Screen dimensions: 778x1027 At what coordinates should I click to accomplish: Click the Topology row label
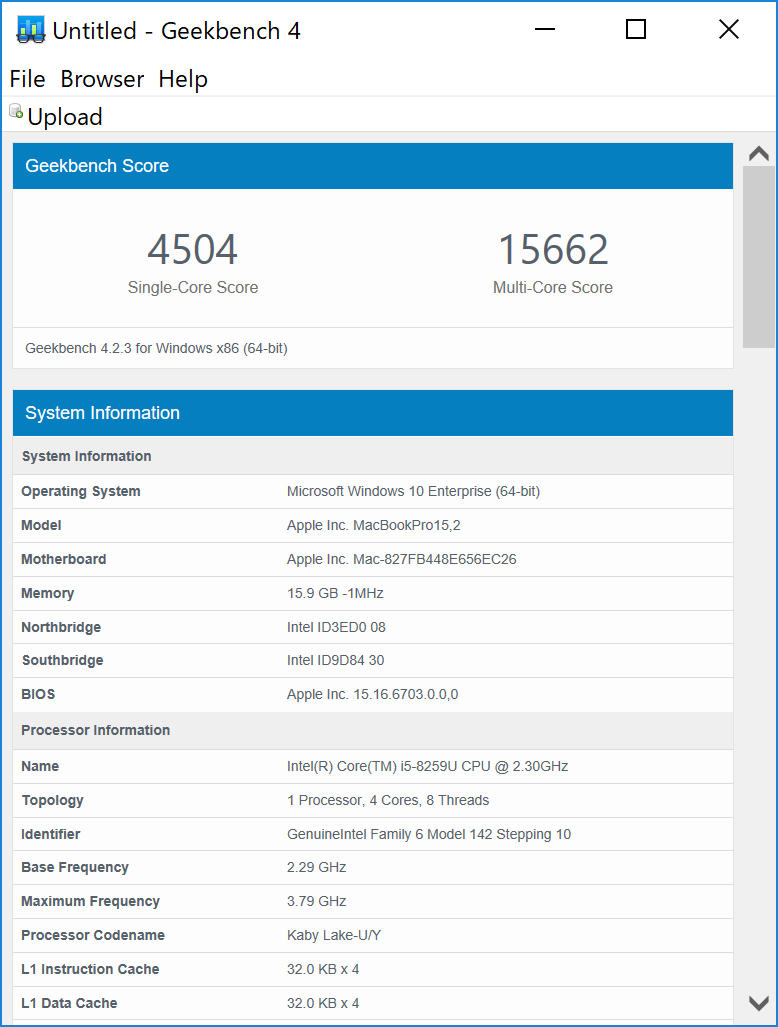click(x=52, y=801)
